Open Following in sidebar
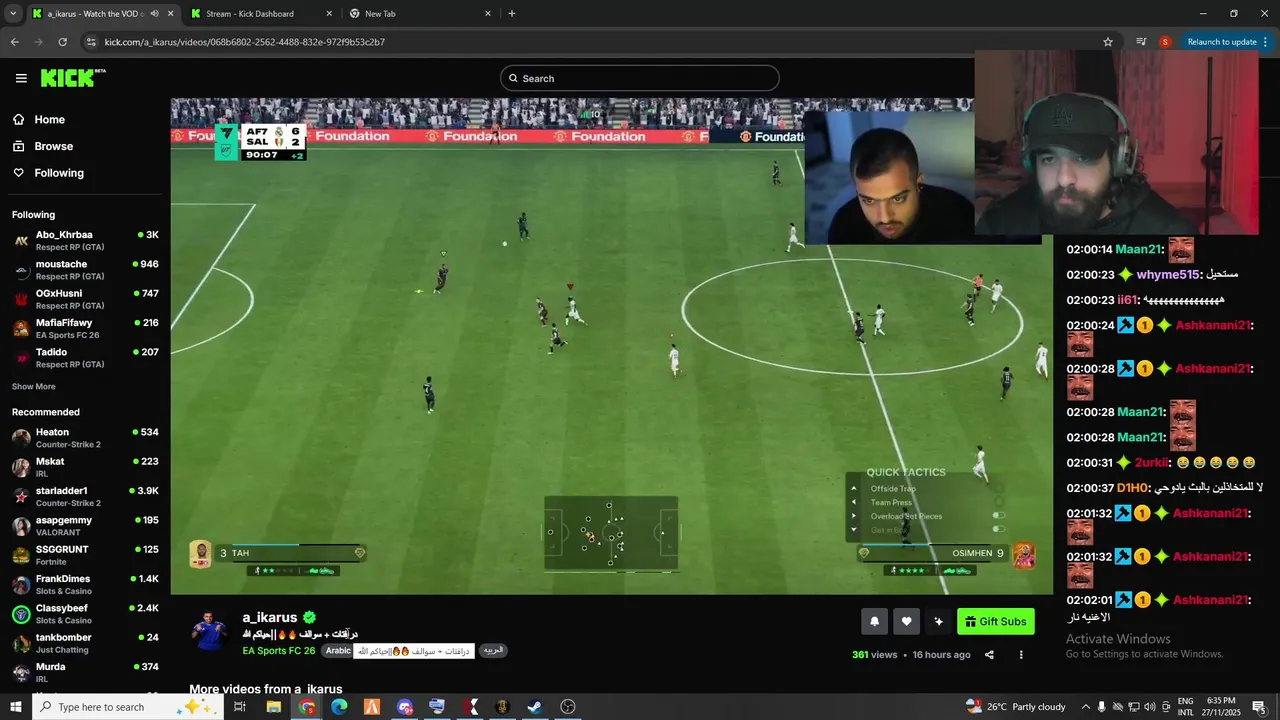 coord(59,173)
